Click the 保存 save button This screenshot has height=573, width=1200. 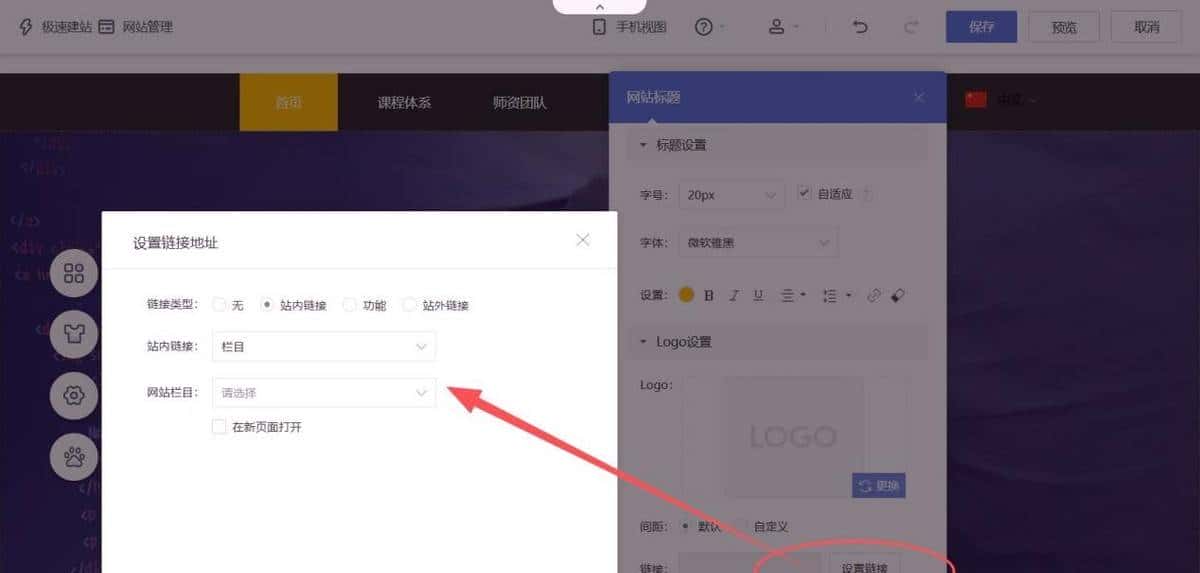coord(981,27)
